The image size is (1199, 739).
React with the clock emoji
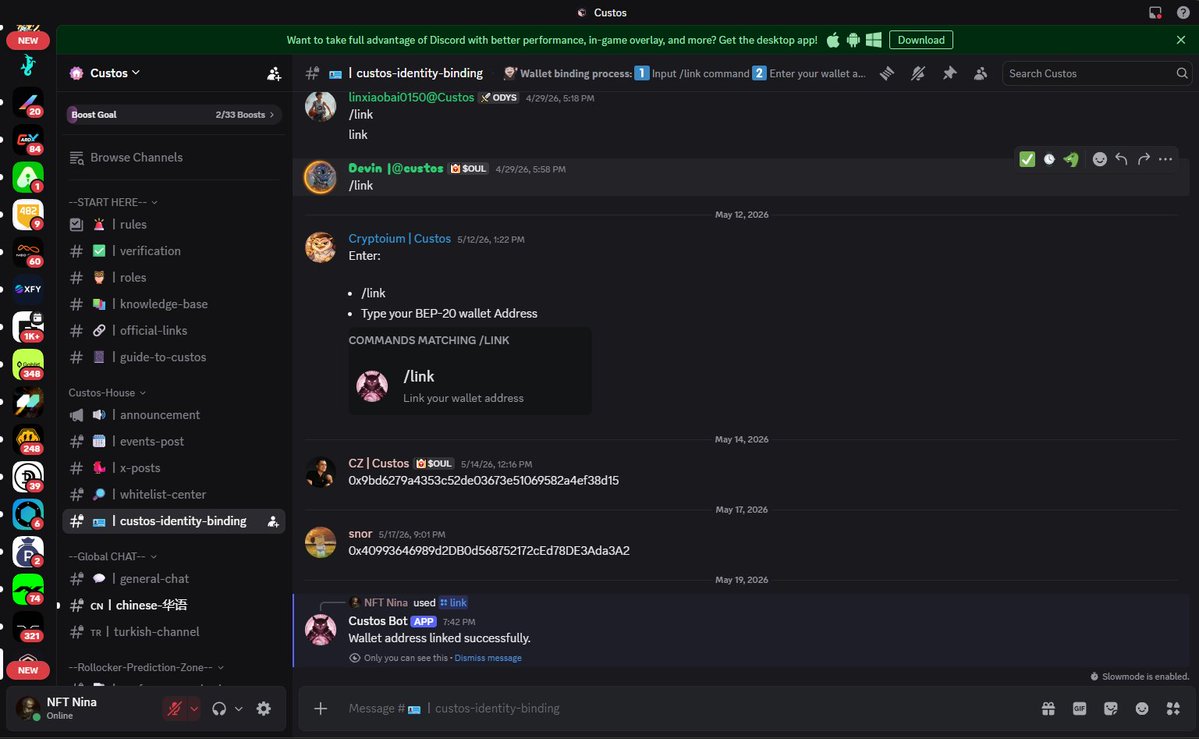(1049, 159)
